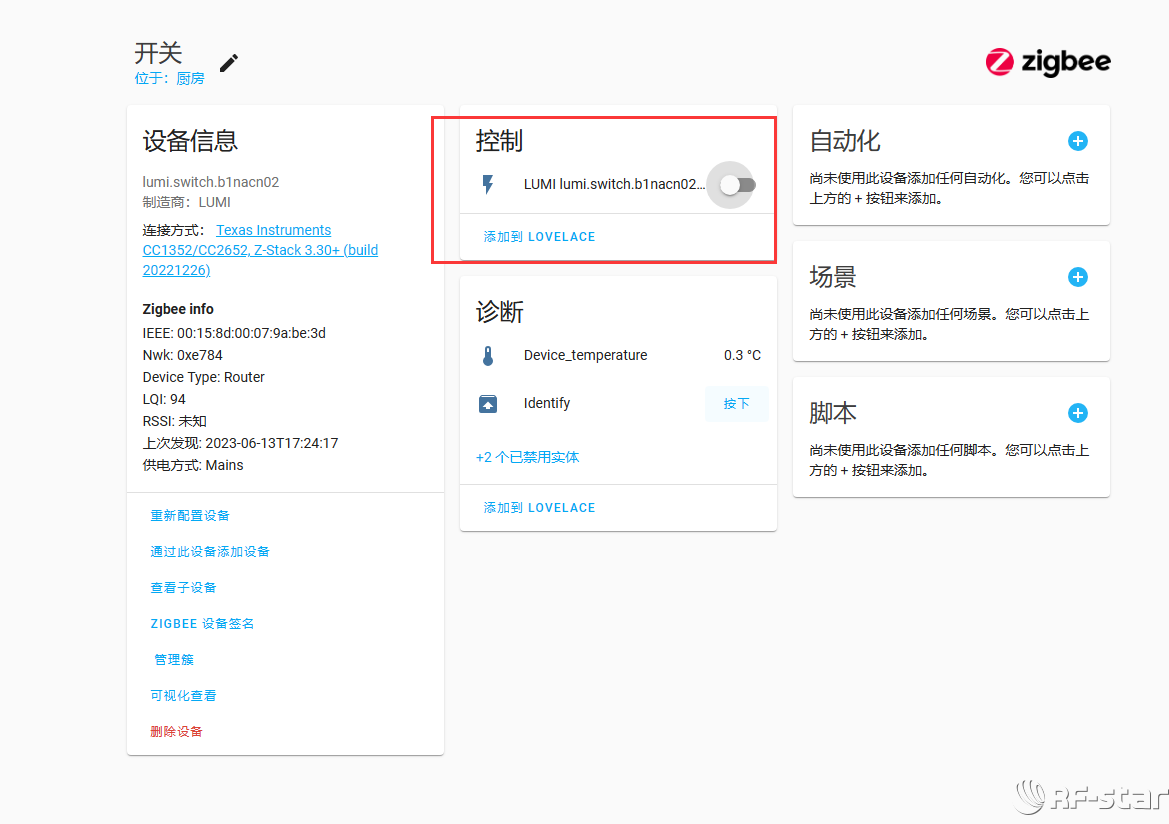Click the Identify entity icon in diagnostics
Screen dimensions: 1169x824
pyautogui.click(x=487, y=403)
